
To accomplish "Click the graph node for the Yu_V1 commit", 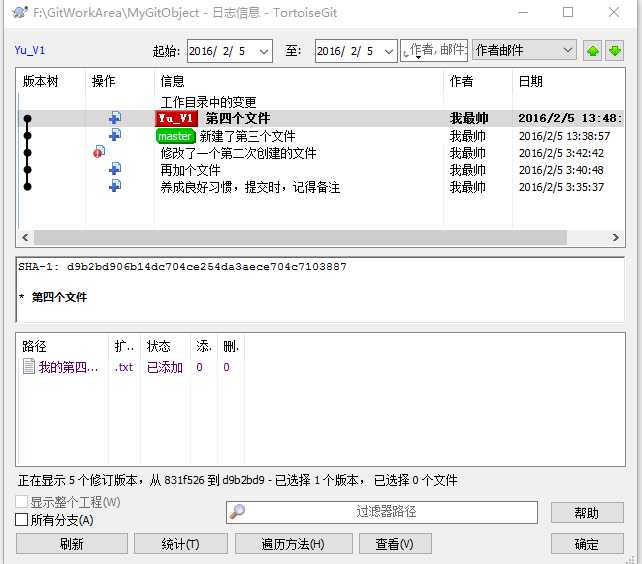I will pyautogui.click(x=27, y=118).
